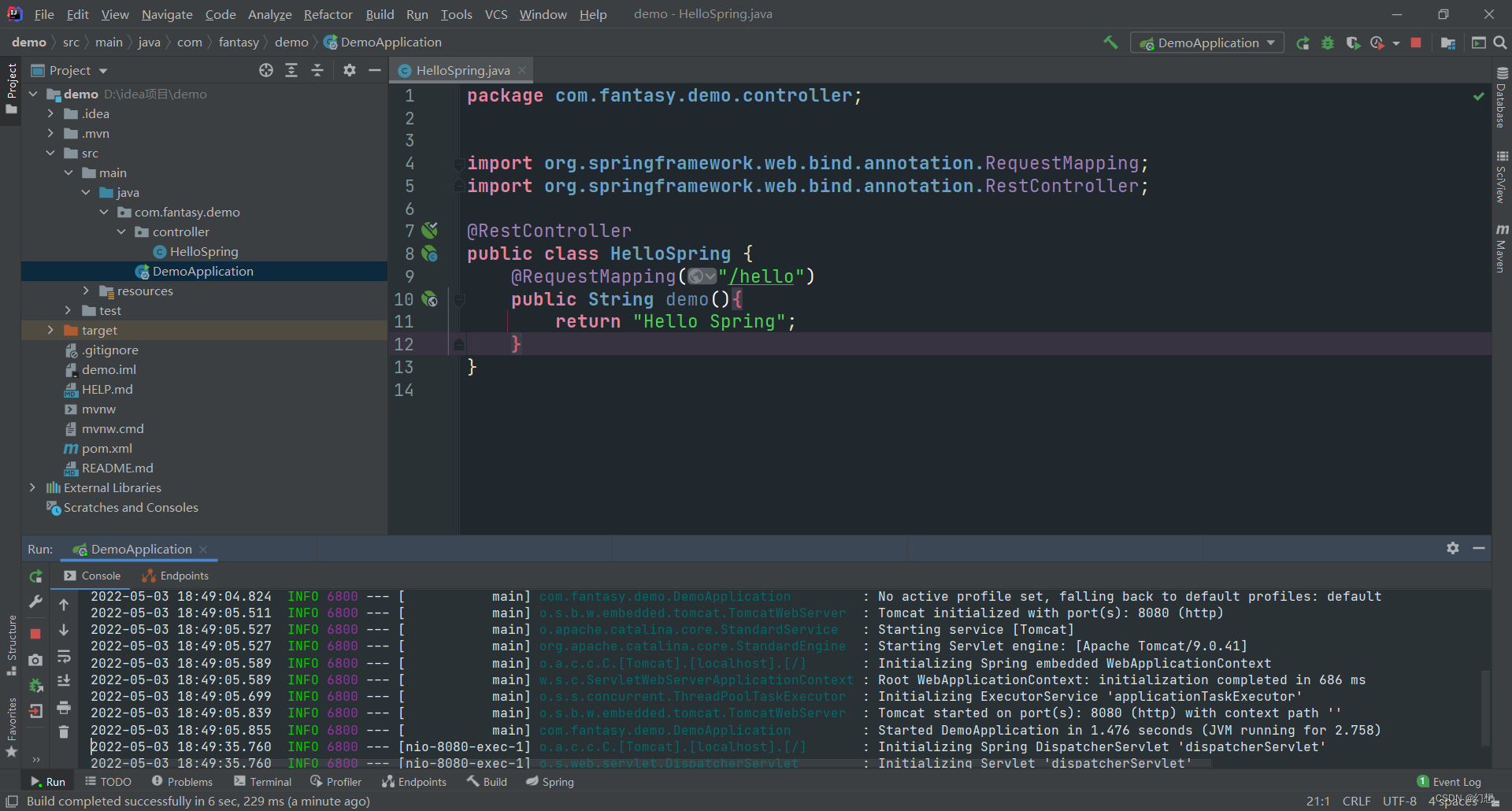Open Project panel settings gear
Image resolution: width=1512 pixels, height=811 pixels.
coord(350,70)
